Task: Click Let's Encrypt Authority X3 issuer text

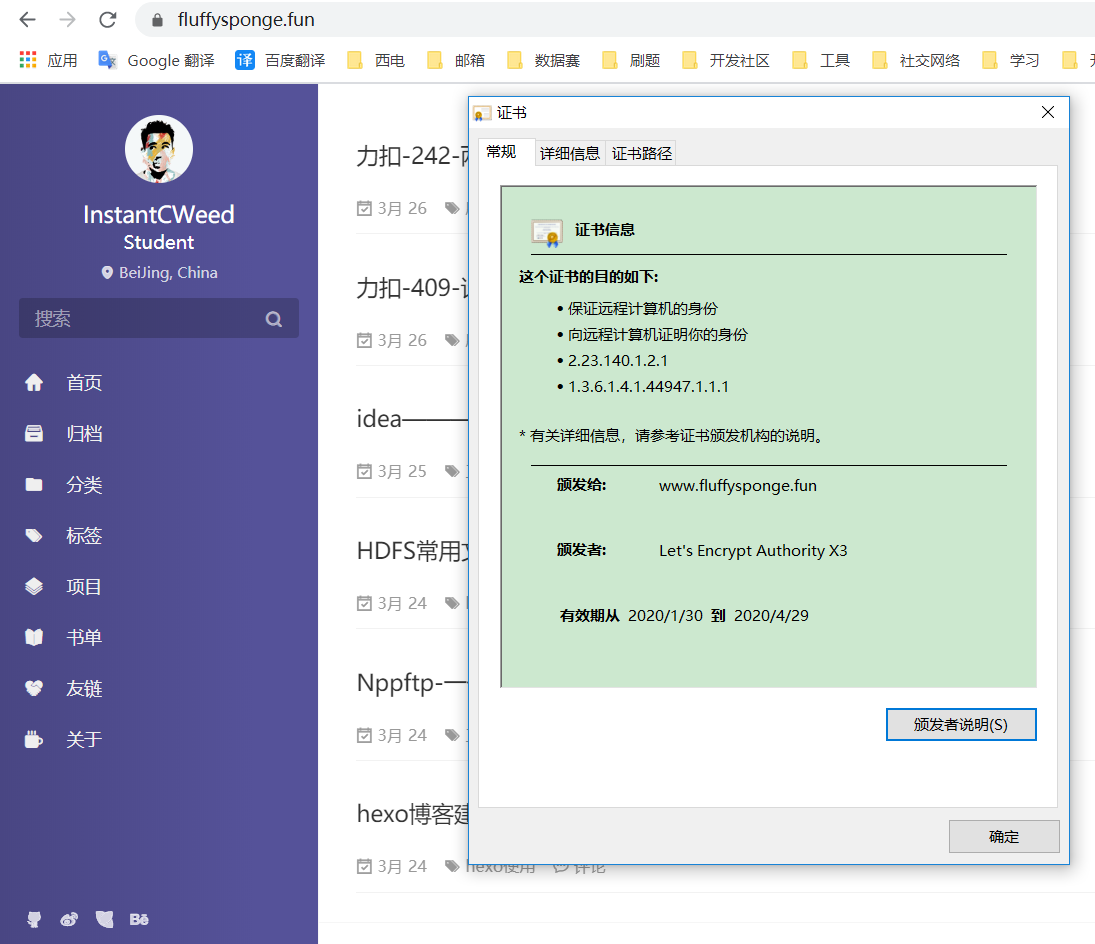Action: [x=753, y=550]
